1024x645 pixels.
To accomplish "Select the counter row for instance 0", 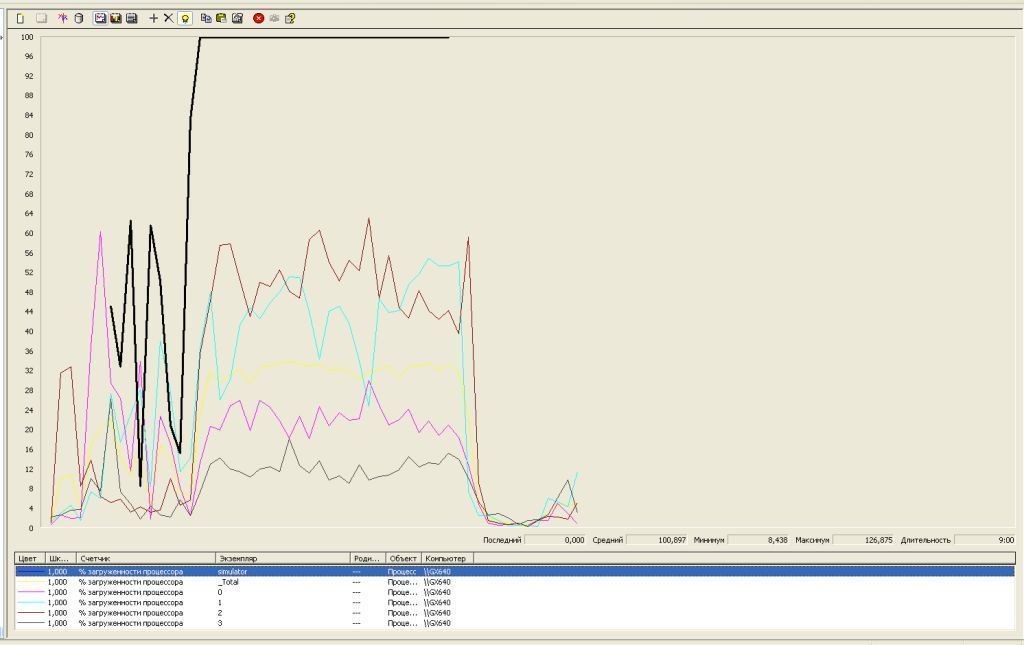I will tap(515, 592).
